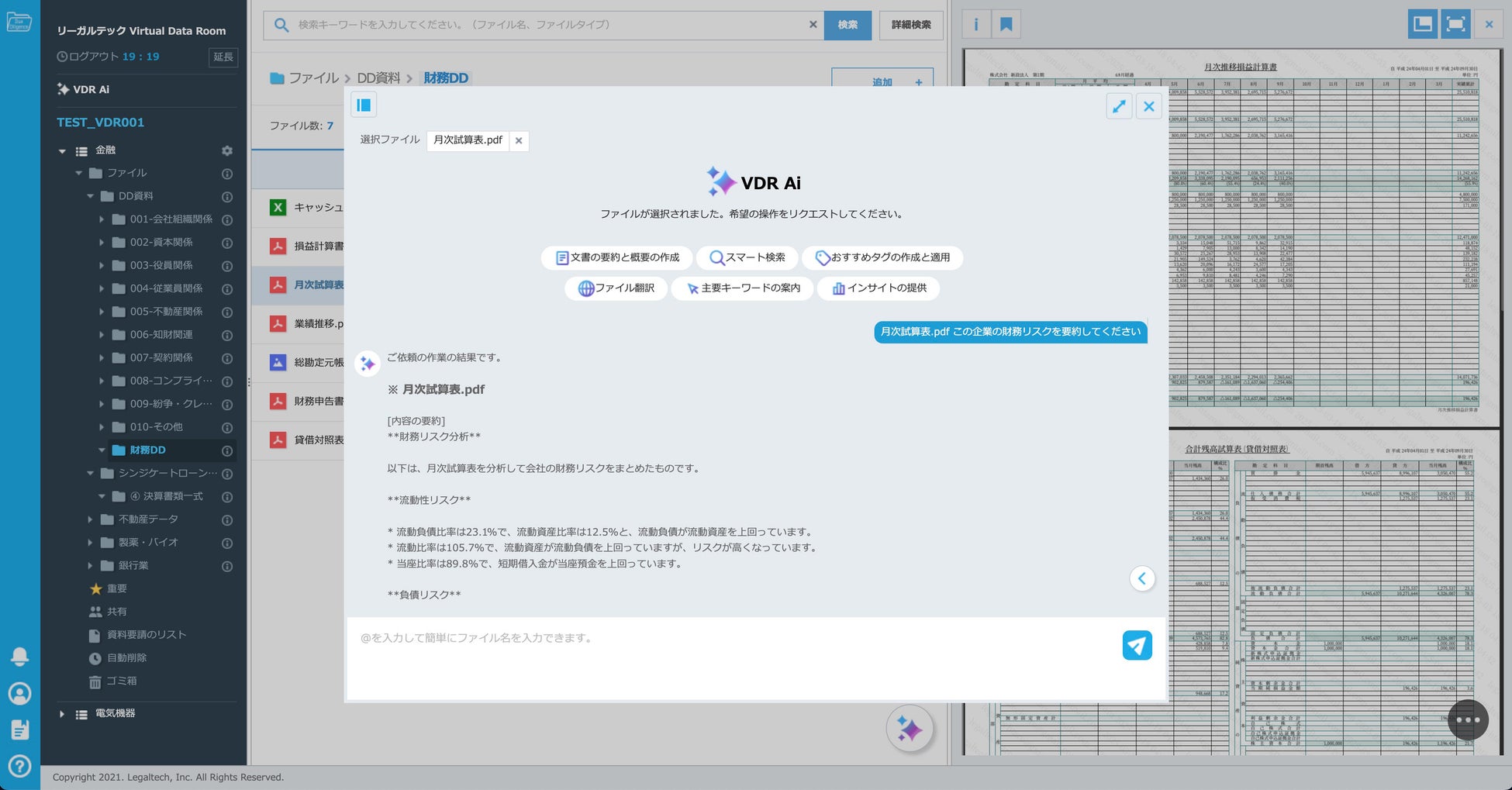Click info icon beside 001-会社組織関係

coord(227,219)
